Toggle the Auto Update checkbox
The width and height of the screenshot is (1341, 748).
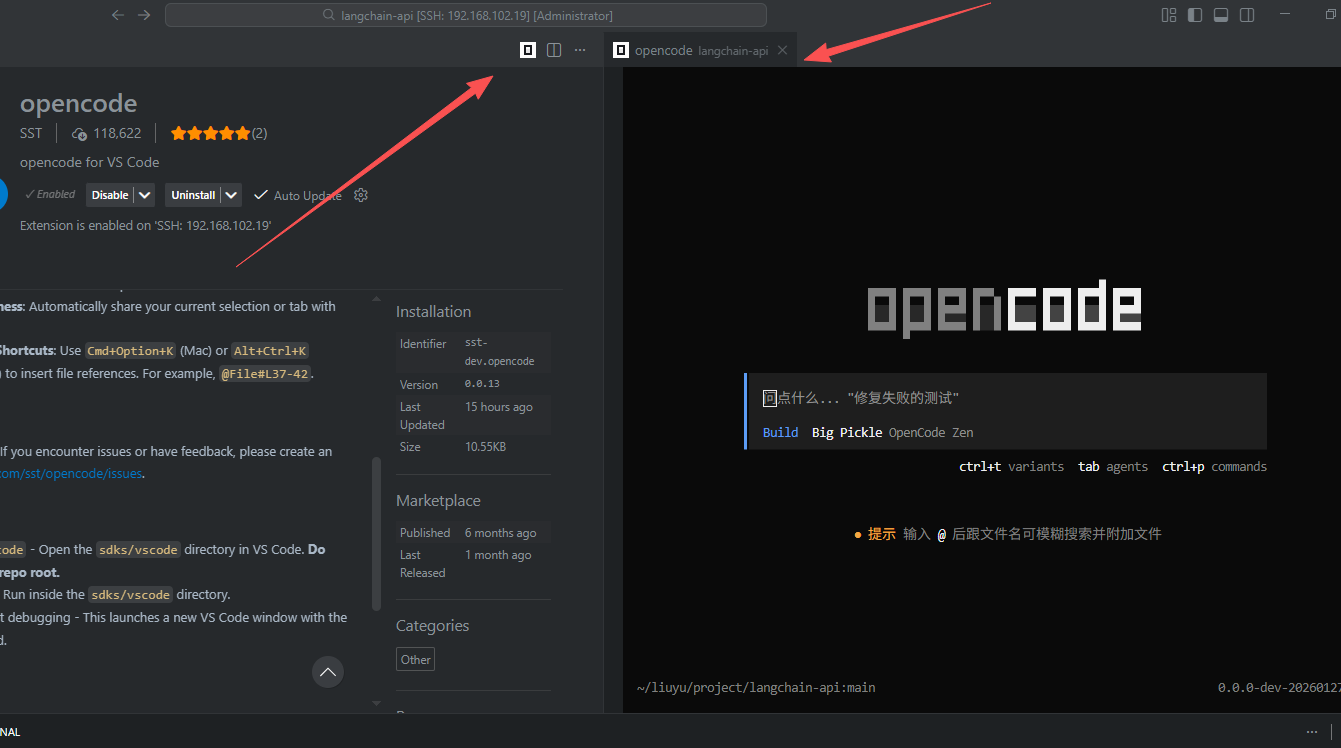pyautogui.click(x=261, y=195)
